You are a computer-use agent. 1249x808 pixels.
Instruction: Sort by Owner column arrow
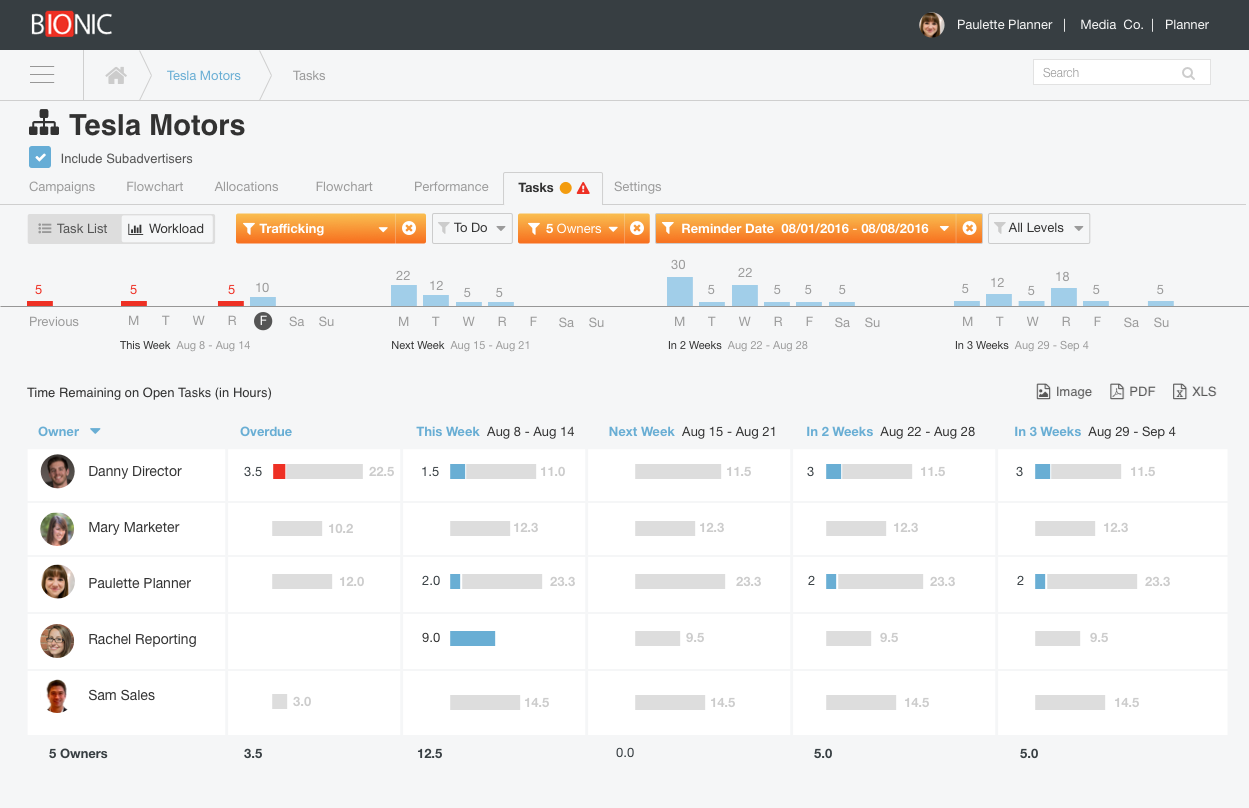coord(96,432)
